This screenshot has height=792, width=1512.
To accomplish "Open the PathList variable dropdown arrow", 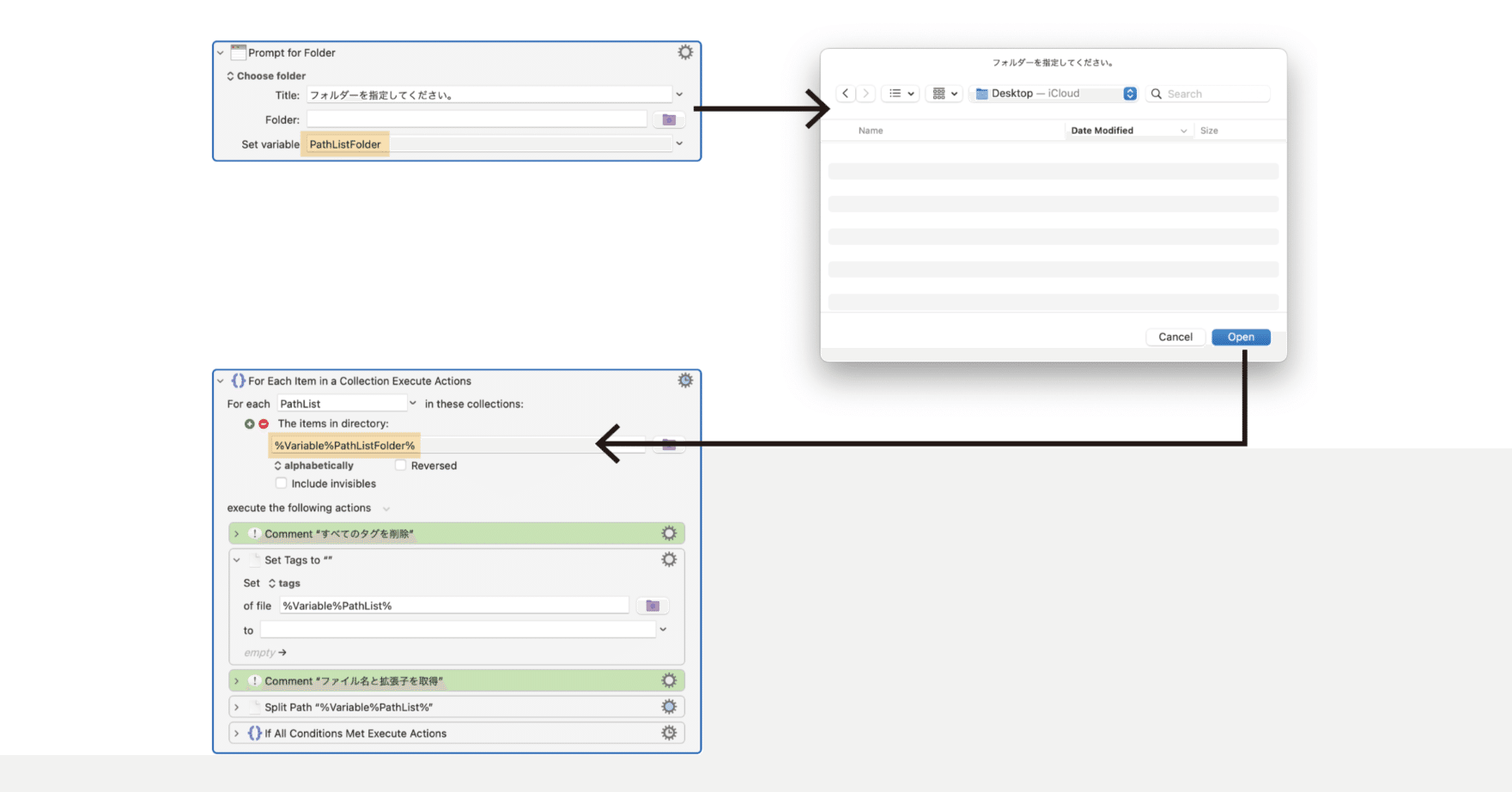I will click(x=413, y=403).
